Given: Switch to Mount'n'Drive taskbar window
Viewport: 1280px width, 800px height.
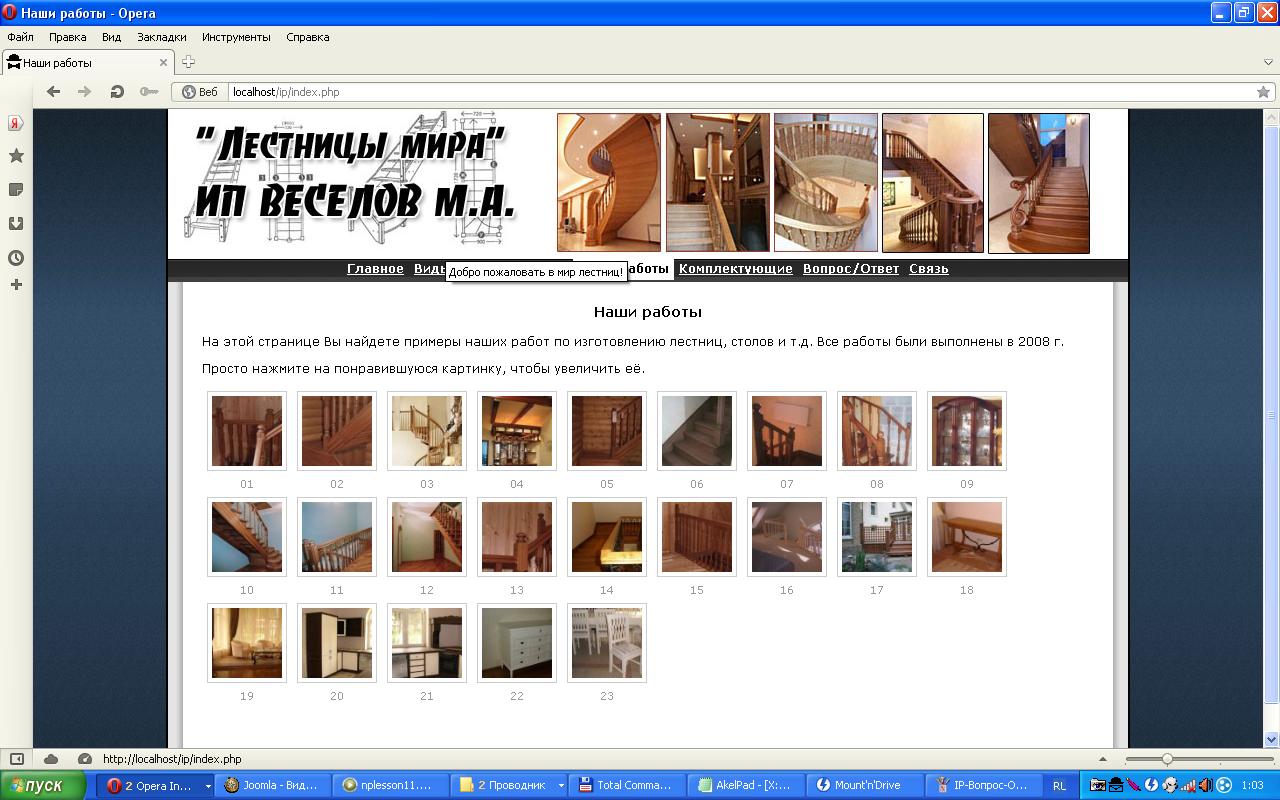Looking at the screenshot, I should point(863,785).
